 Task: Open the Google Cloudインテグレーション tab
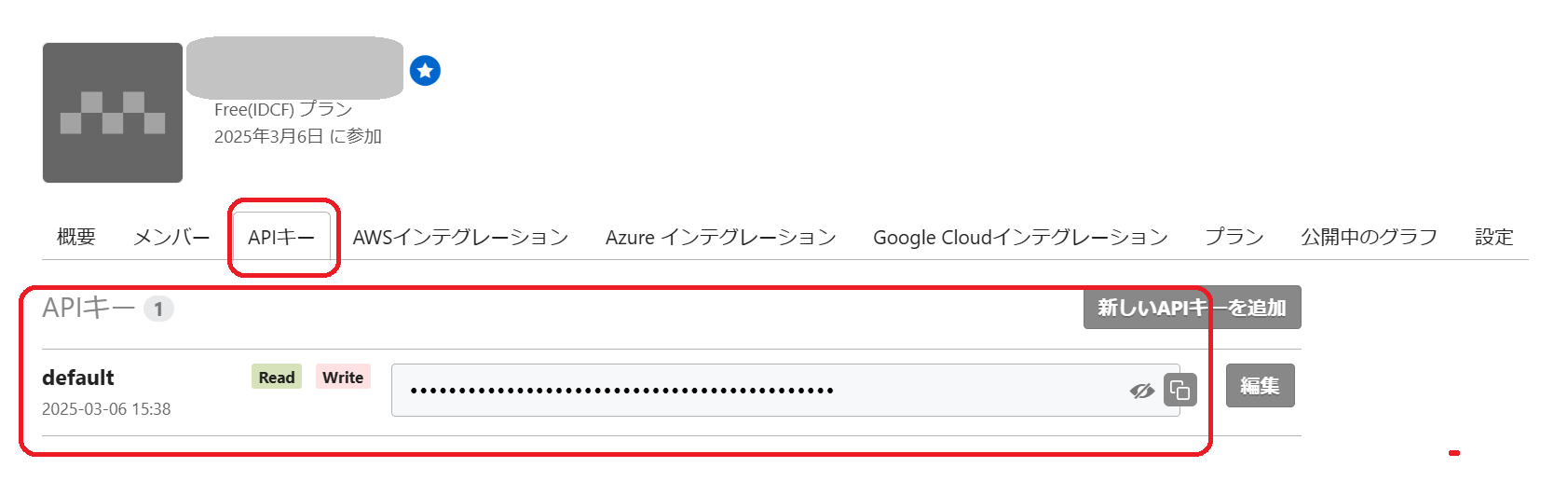click(1020, 237)
